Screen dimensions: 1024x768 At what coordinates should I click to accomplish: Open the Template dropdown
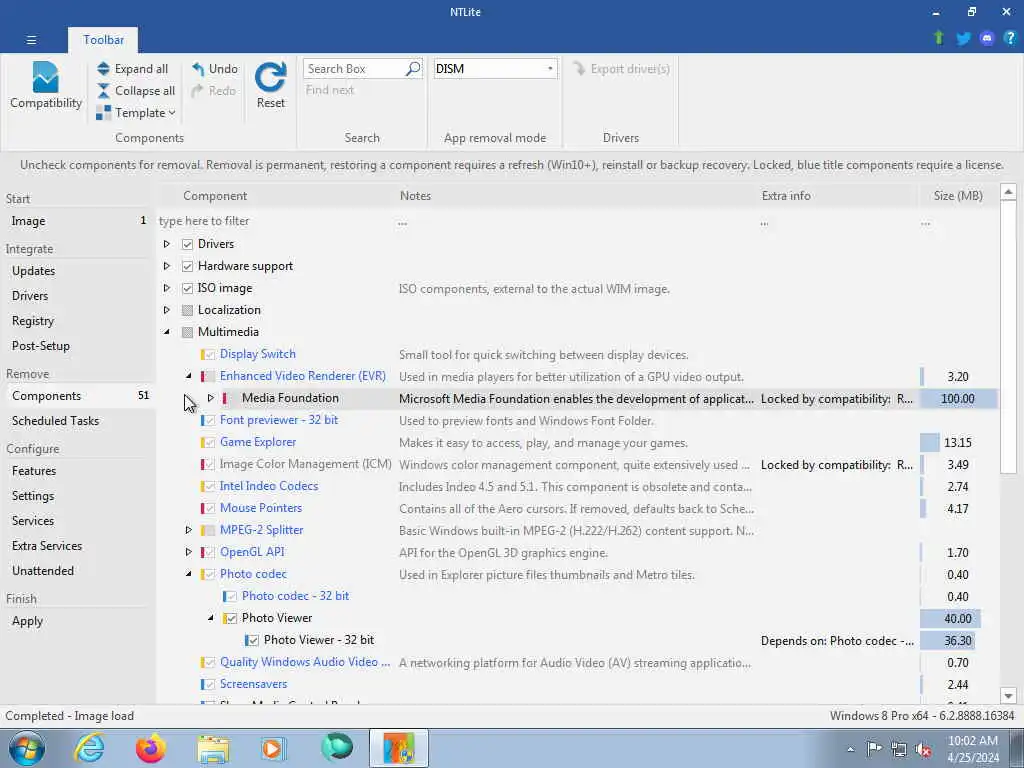coord(136,113)
